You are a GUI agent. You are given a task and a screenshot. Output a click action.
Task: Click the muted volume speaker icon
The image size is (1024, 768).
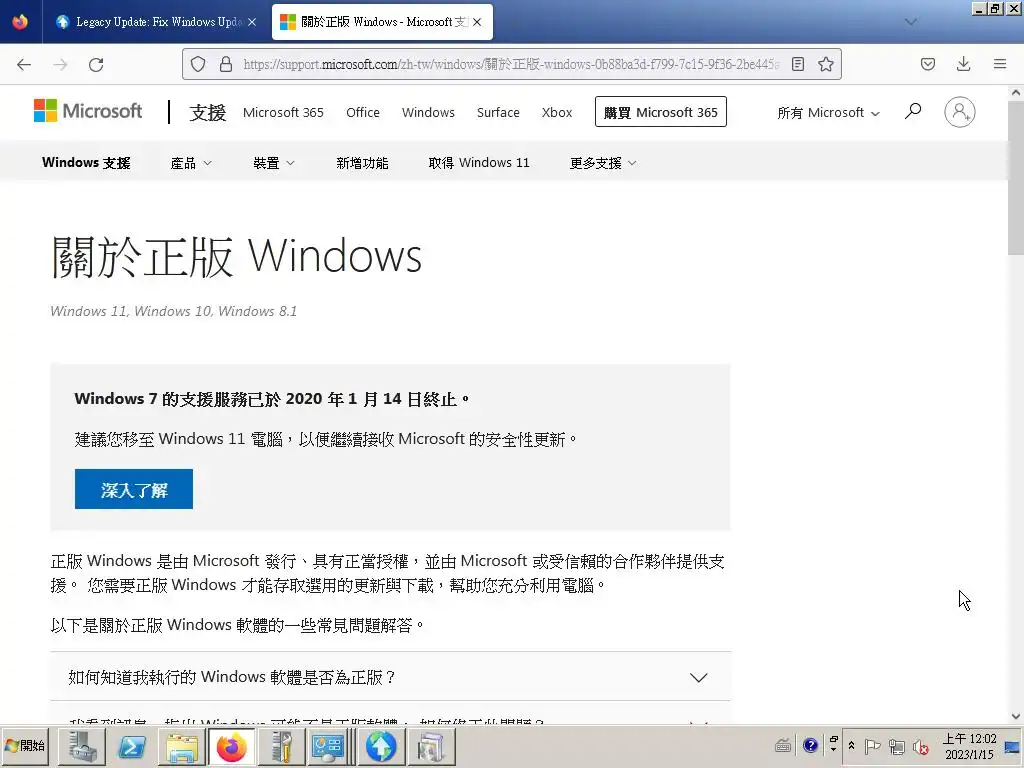point(921,746)
